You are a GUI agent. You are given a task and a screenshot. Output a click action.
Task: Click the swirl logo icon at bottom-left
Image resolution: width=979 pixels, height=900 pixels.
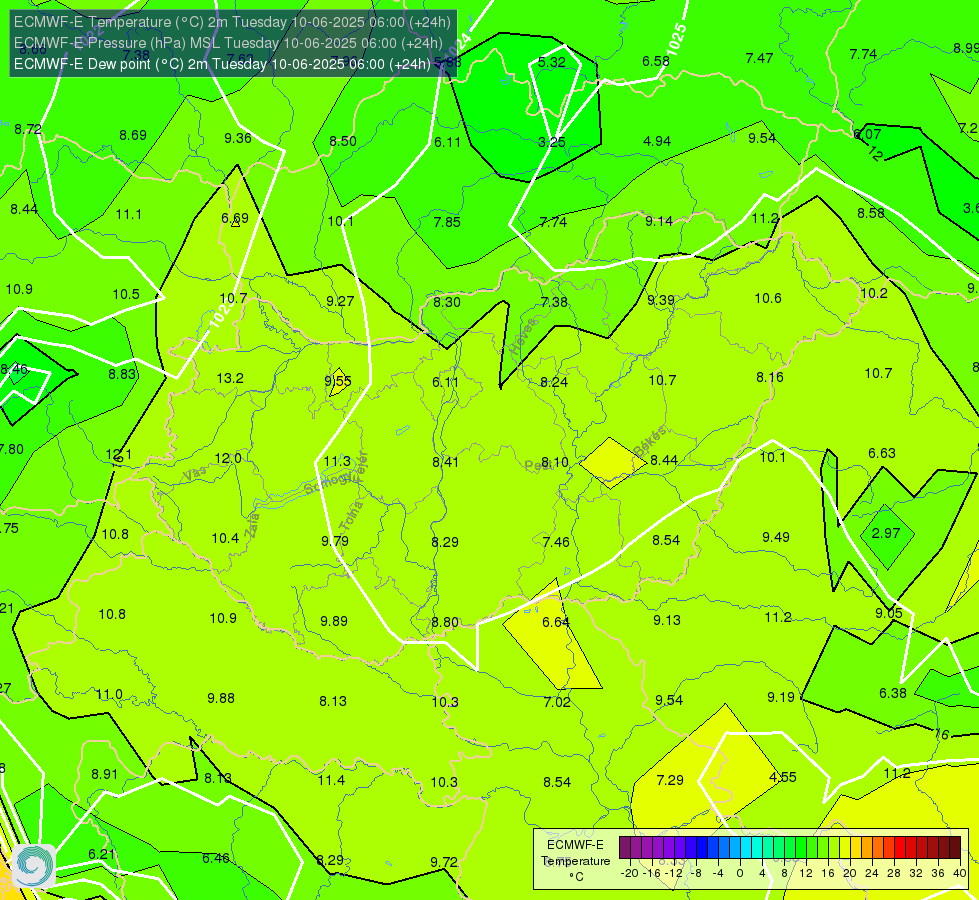tap(34, 866)
